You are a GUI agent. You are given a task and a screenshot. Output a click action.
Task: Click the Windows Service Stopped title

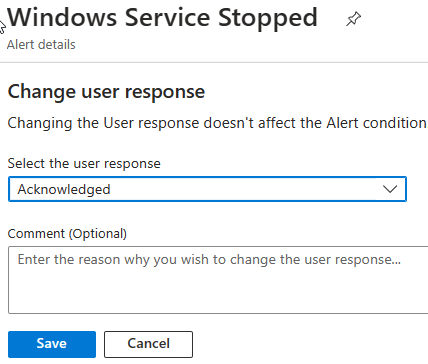point(162,17)
